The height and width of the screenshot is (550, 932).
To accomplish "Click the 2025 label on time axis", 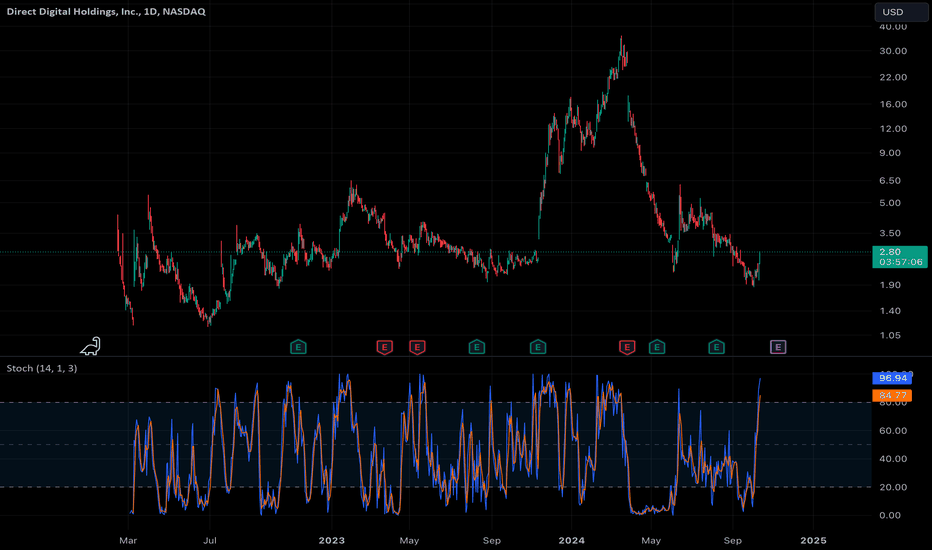I will click(x=813, y=540).
